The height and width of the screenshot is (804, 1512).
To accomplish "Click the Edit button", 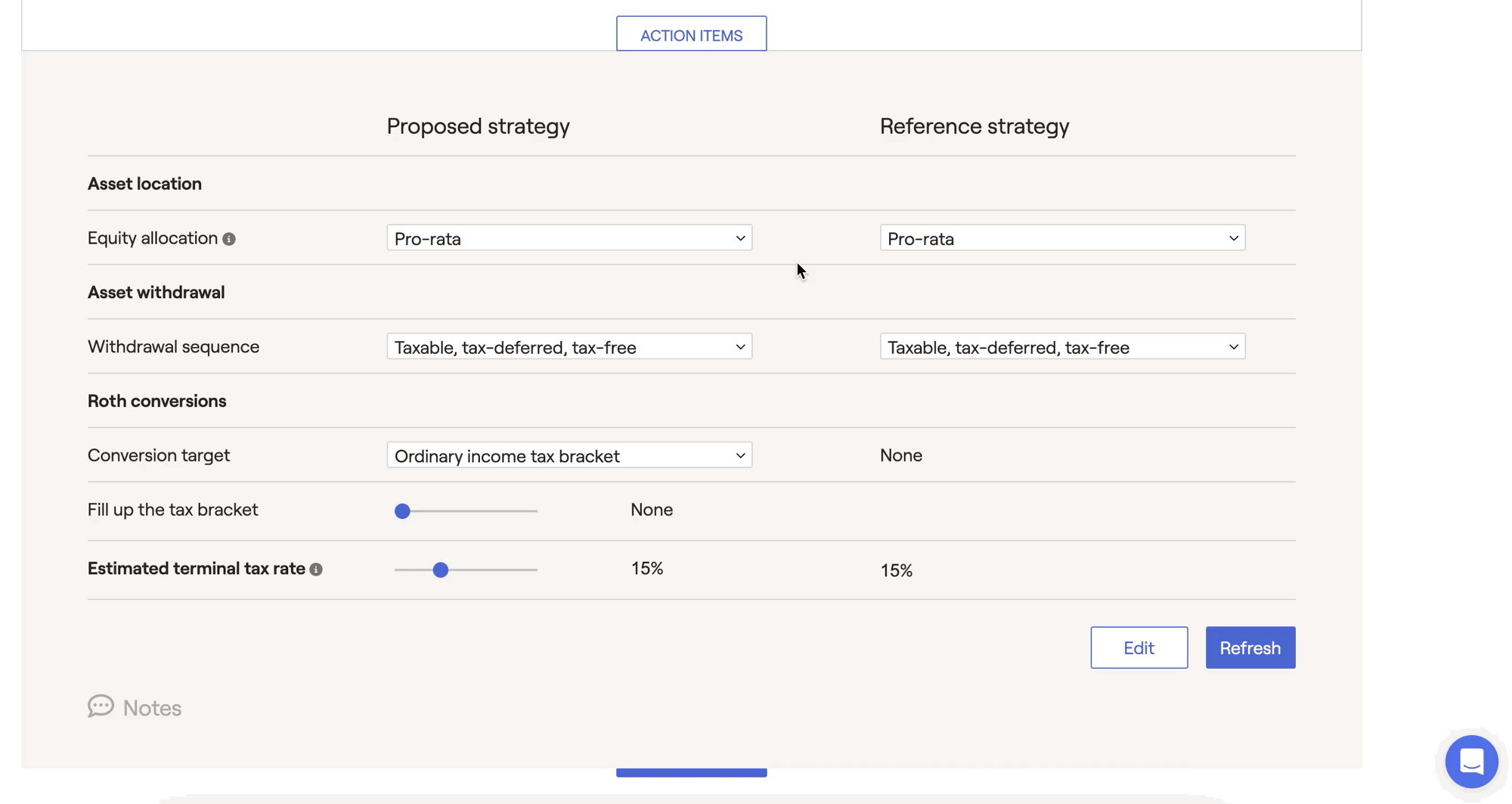I will coord(1139,647).
